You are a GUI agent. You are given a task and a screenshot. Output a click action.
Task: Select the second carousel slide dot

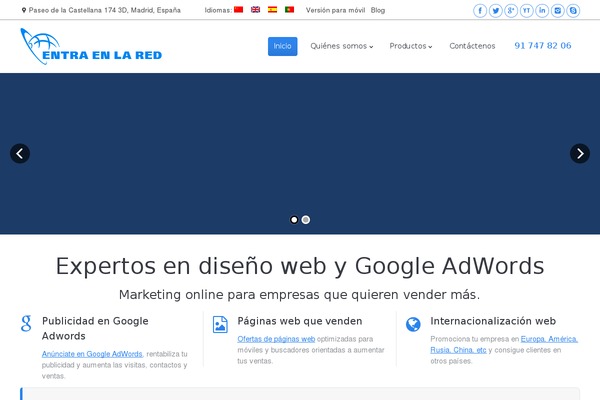coord(306,220)
